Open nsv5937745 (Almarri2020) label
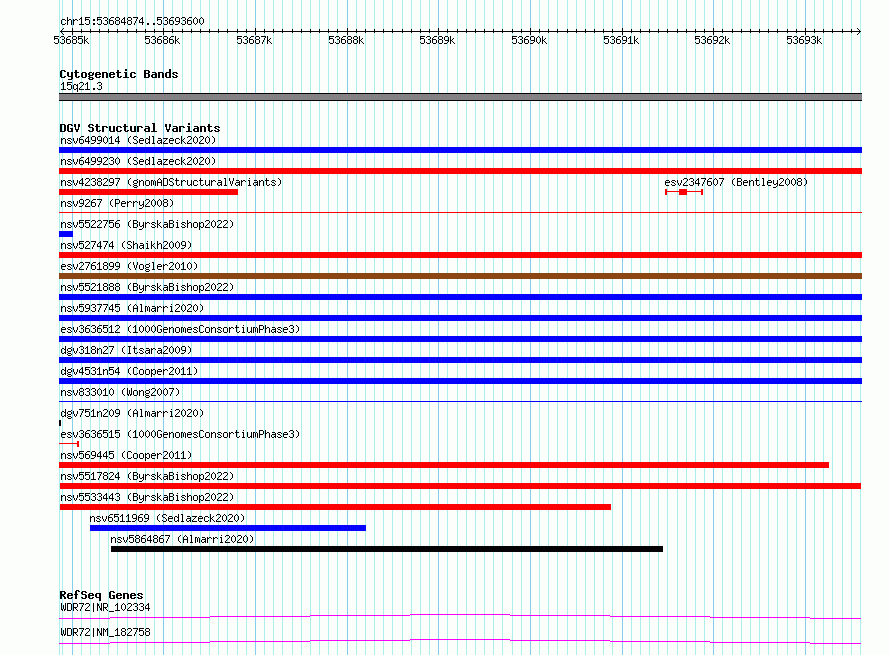 coord(132,308)
